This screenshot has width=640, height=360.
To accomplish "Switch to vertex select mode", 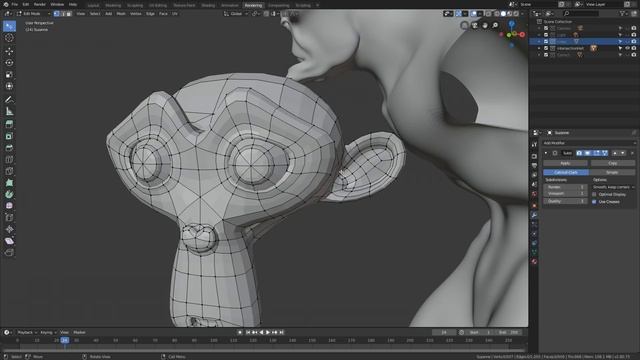I will 57,13.
